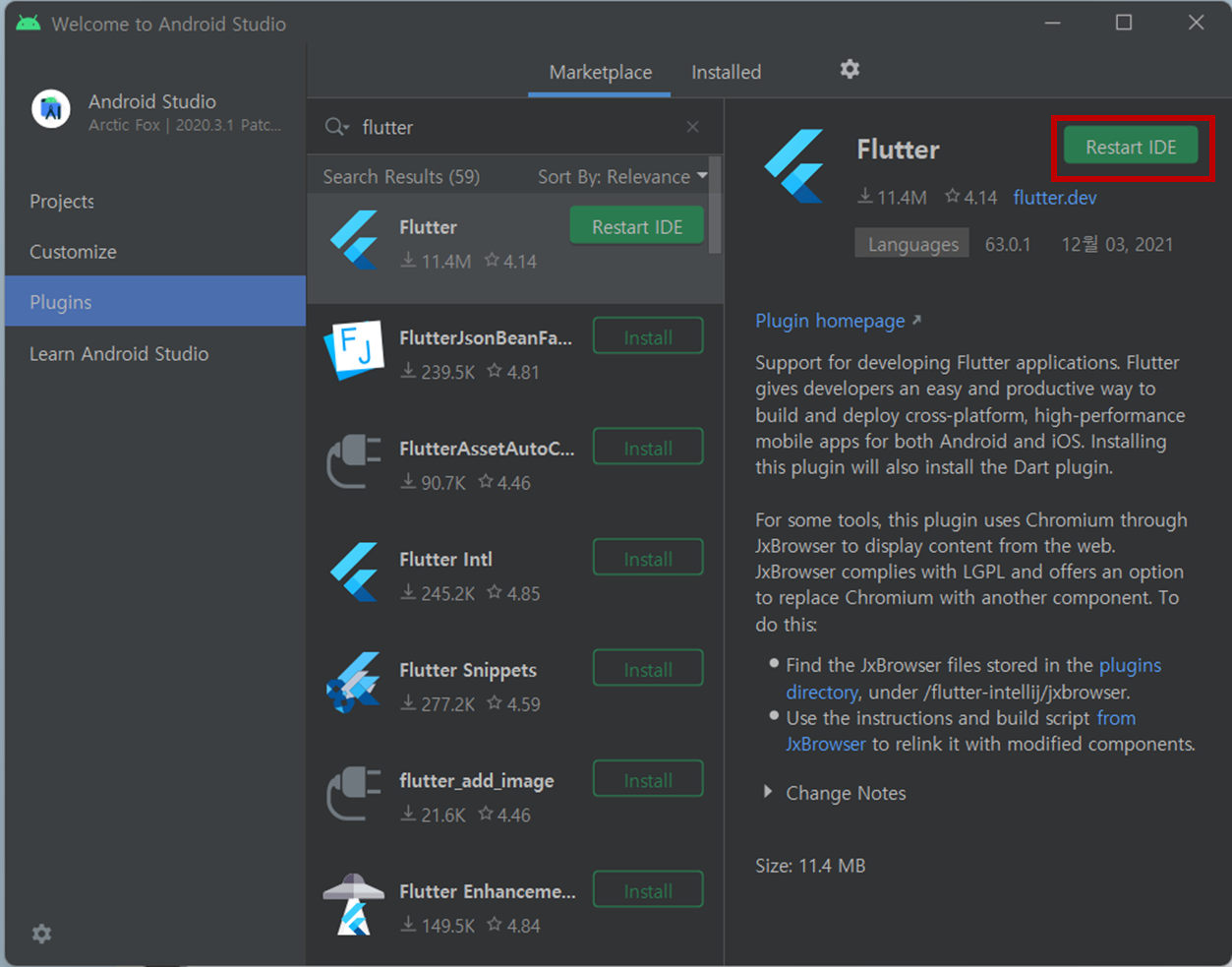
Task: Open the flutter.dev vendor link
Action: point(1055,197)
